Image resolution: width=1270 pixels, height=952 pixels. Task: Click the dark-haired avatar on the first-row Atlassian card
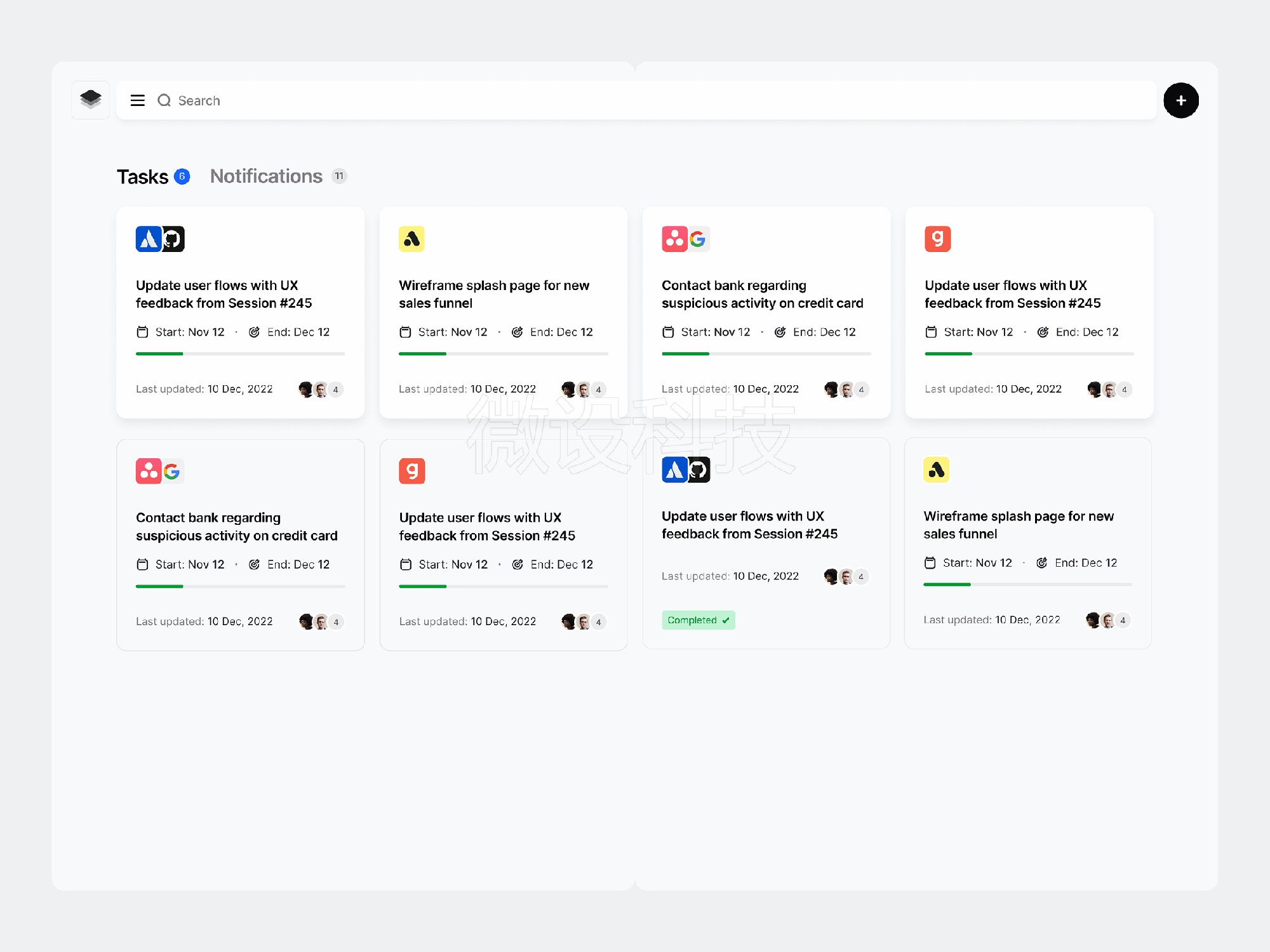coord(305,389)
